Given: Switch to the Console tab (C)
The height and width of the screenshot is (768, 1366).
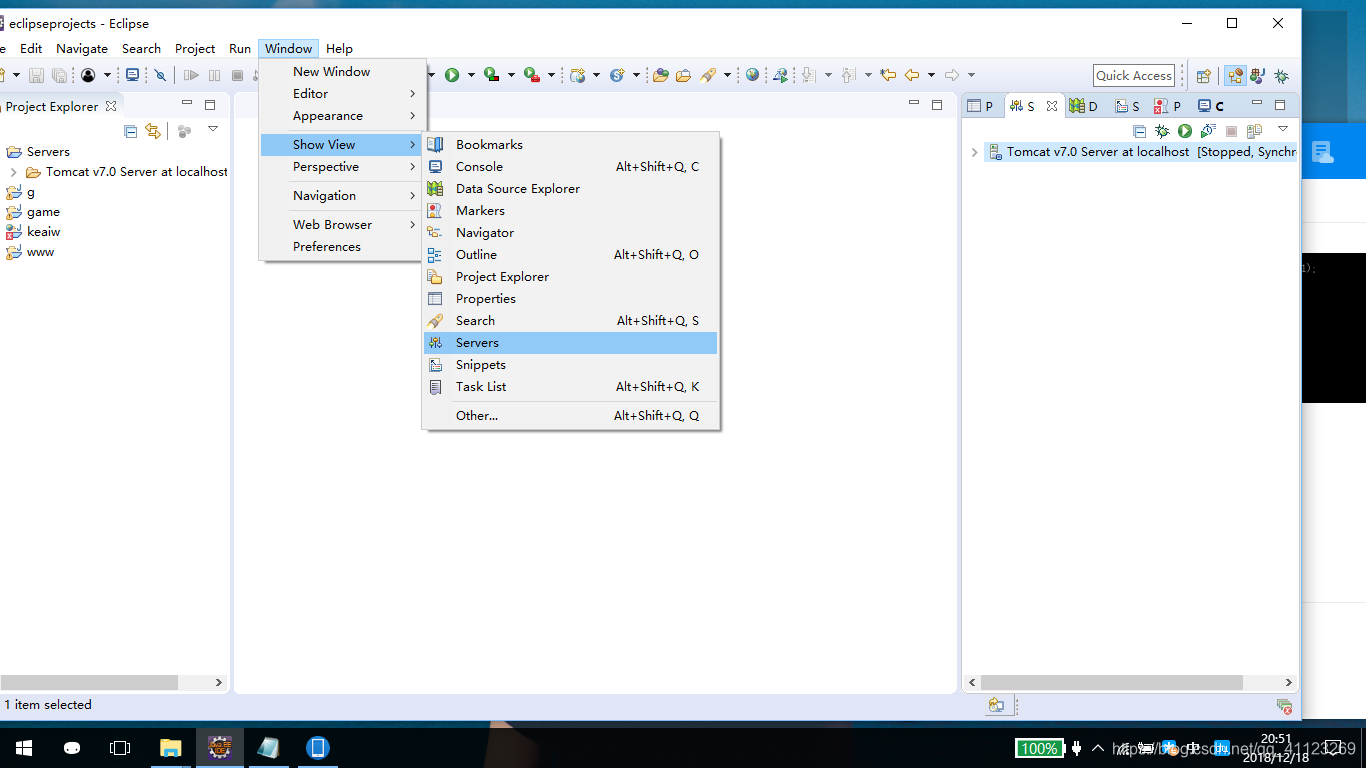Looking at the screenshot, I should (x=1211, y=106).
